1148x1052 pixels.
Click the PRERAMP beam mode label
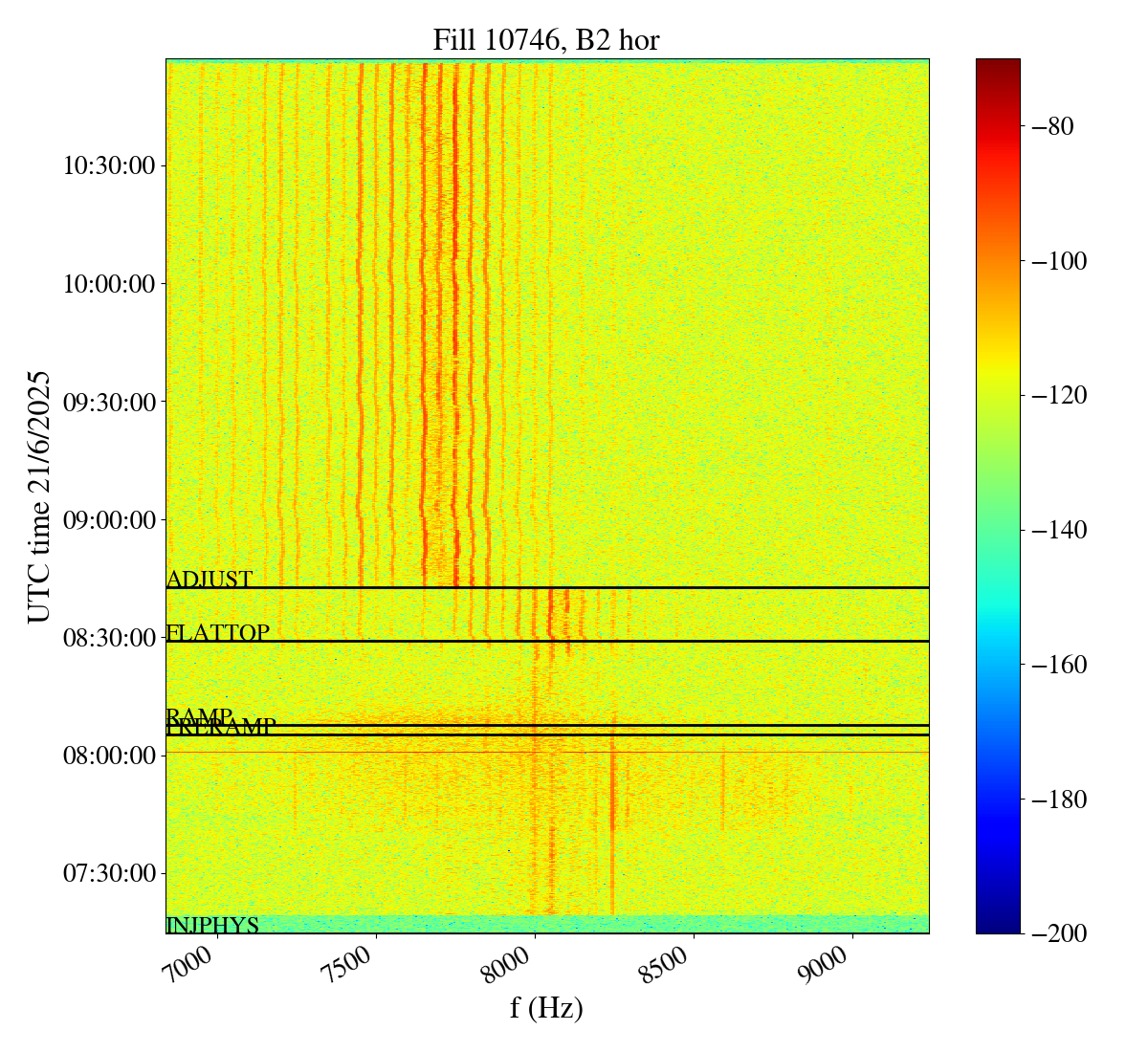(x=221, y=728)
